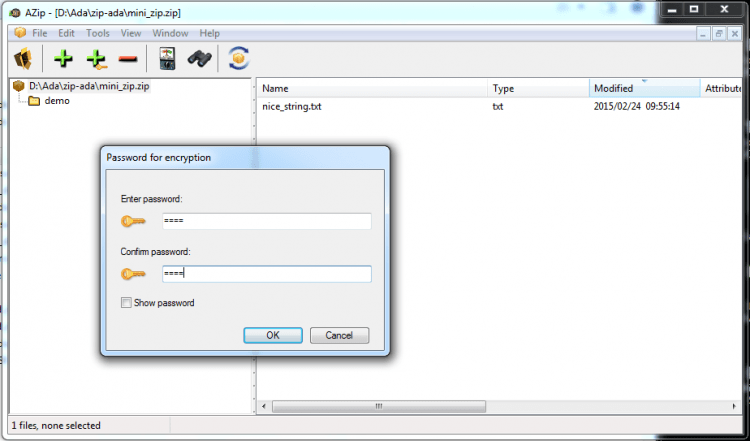Click key icon beside Enter password
750x441 pixels.
(133, 221)
